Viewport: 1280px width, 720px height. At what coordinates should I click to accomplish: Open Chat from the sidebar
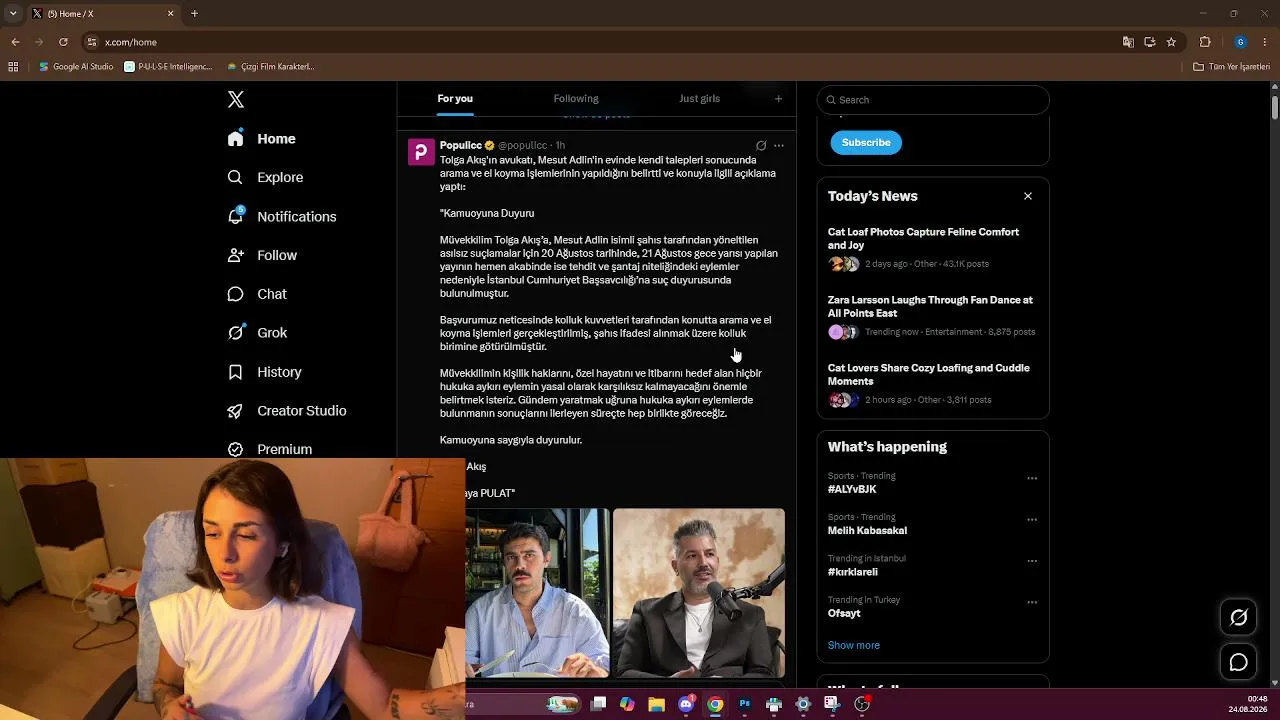257,294
